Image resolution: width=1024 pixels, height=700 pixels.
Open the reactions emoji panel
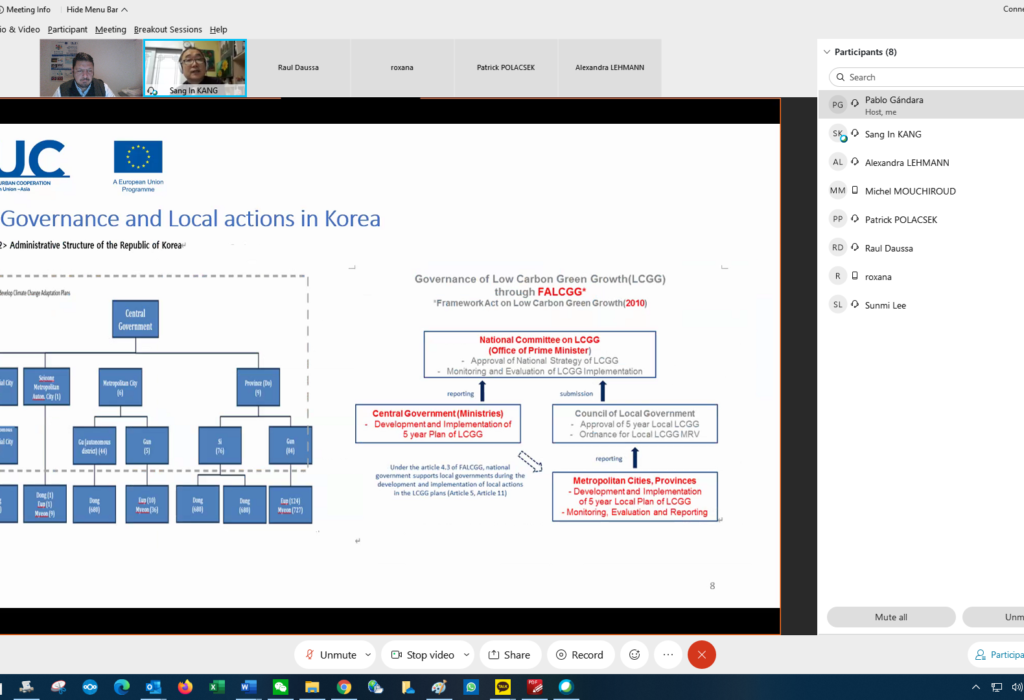[633, 654]
